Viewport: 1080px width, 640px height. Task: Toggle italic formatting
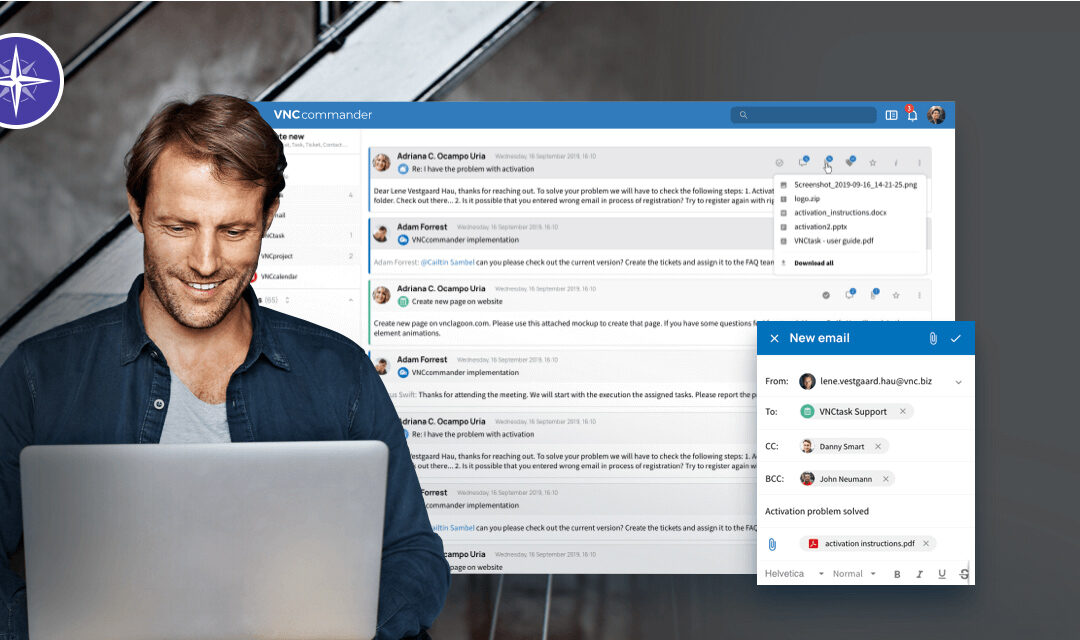coord(919,574)
